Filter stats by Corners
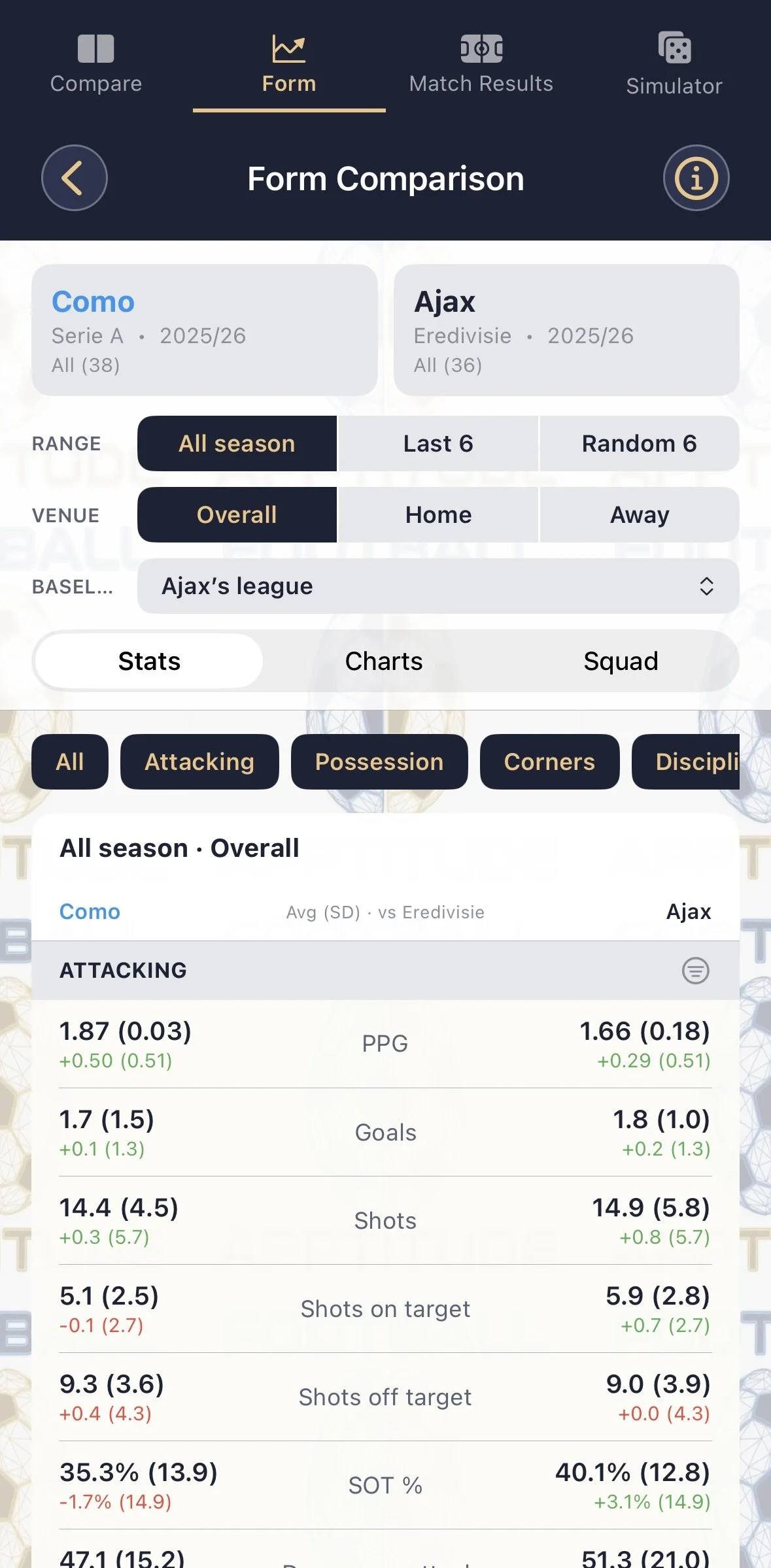This screenshot has height=1568, width=771. tap(549, 762)
